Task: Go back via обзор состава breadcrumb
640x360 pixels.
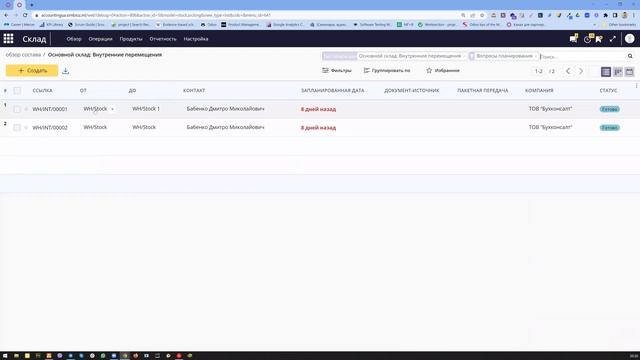Action: [23, 55]
